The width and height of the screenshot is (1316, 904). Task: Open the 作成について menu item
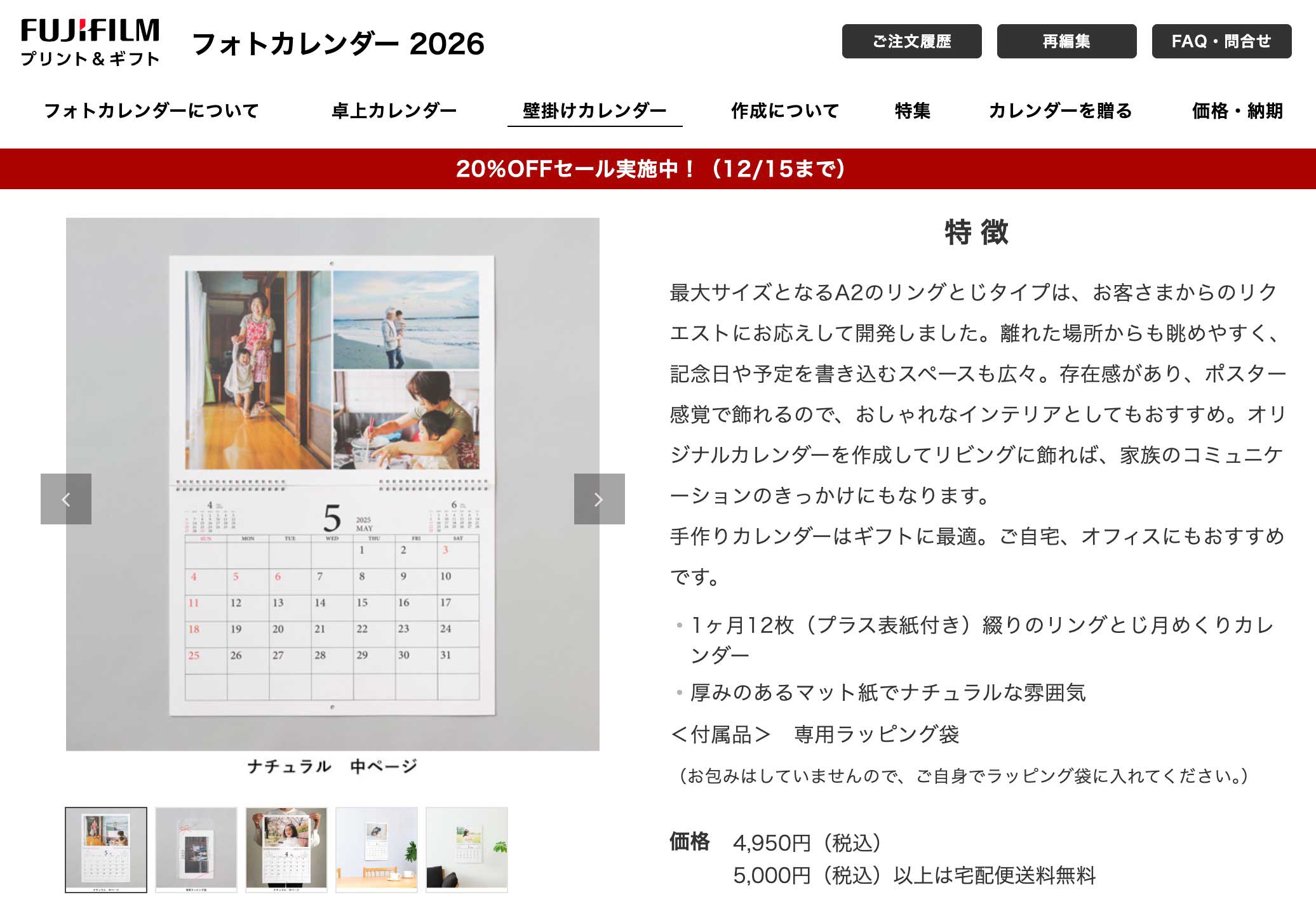coord(785,111)
